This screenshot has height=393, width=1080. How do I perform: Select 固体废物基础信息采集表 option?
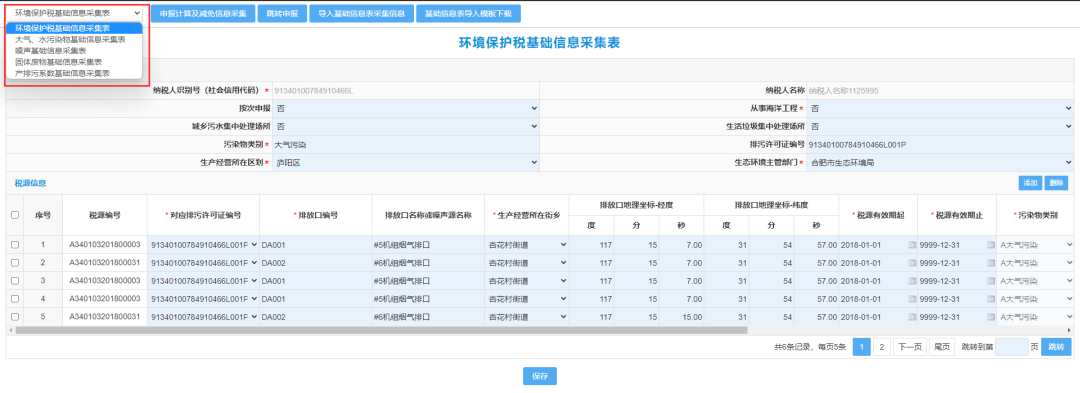[74, 61]
